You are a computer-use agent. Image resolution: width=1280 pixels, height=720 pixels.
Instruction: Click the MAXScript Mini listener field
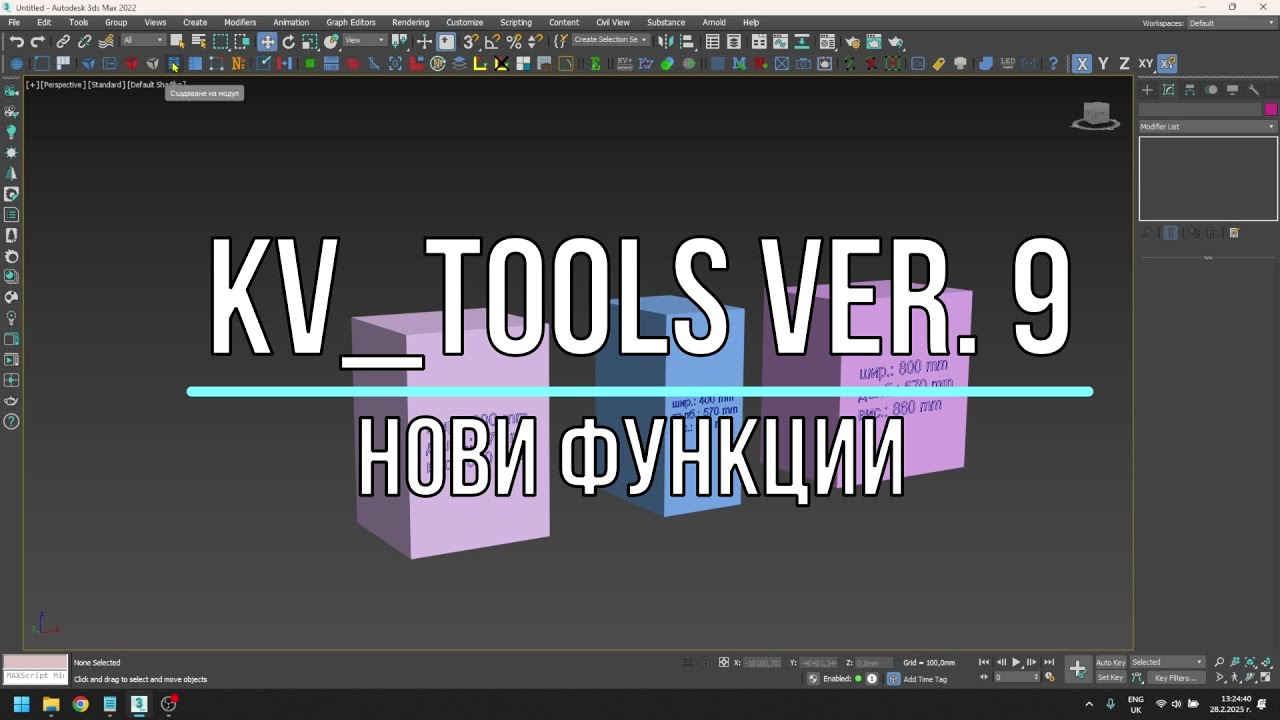[x=35, y=676]
